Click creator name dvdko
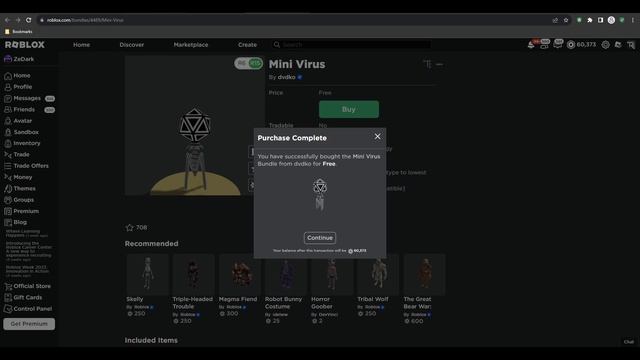The width and height of the screenshot is (640, 360). pyautogui.click(x=286, y=77)
